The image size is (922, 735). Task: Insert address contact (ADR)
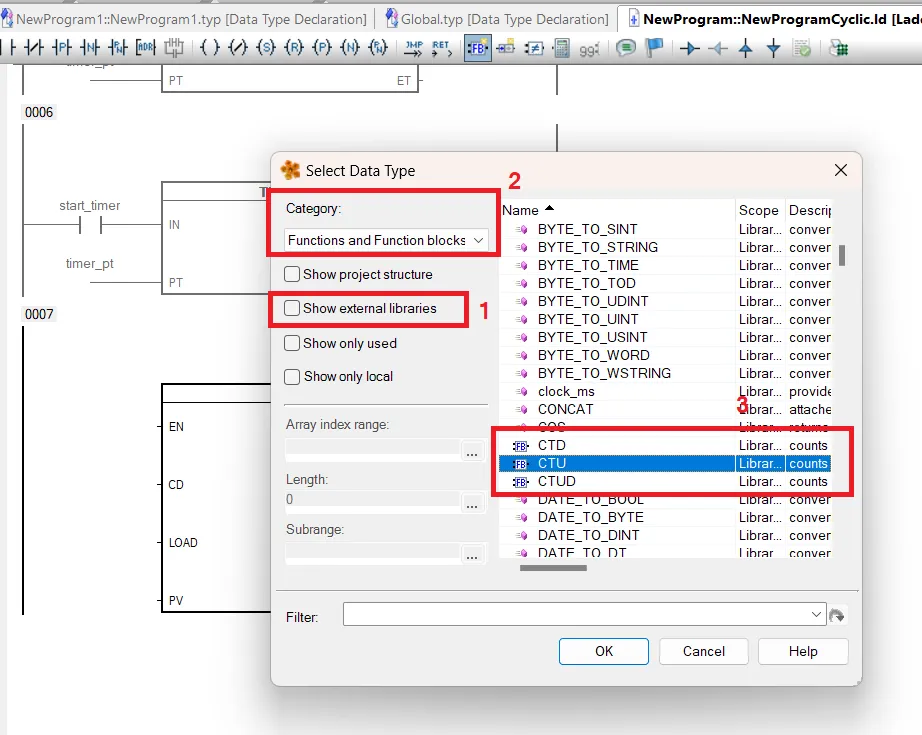145,48
